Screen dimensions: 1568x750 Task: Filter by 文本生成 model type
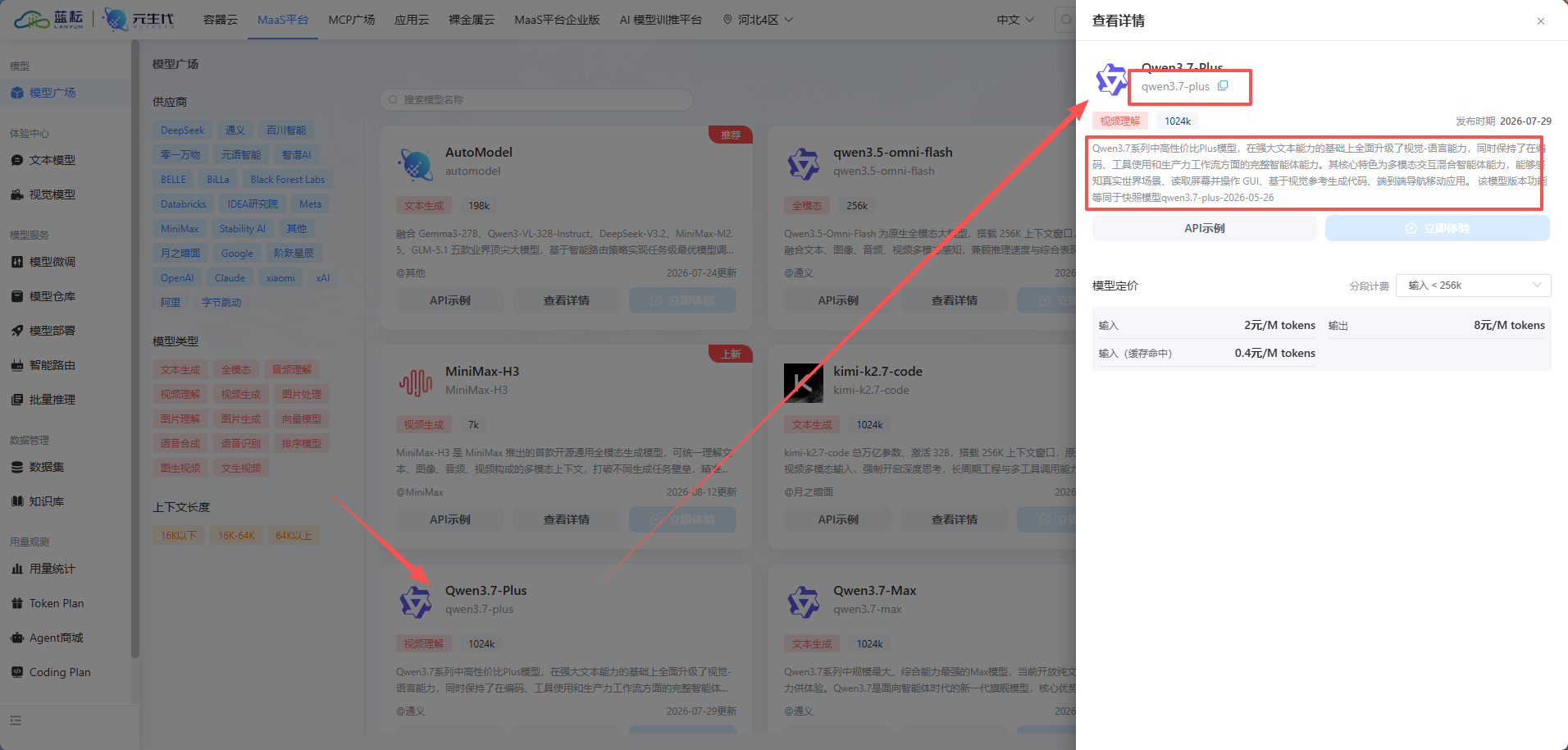pos(180,369)
